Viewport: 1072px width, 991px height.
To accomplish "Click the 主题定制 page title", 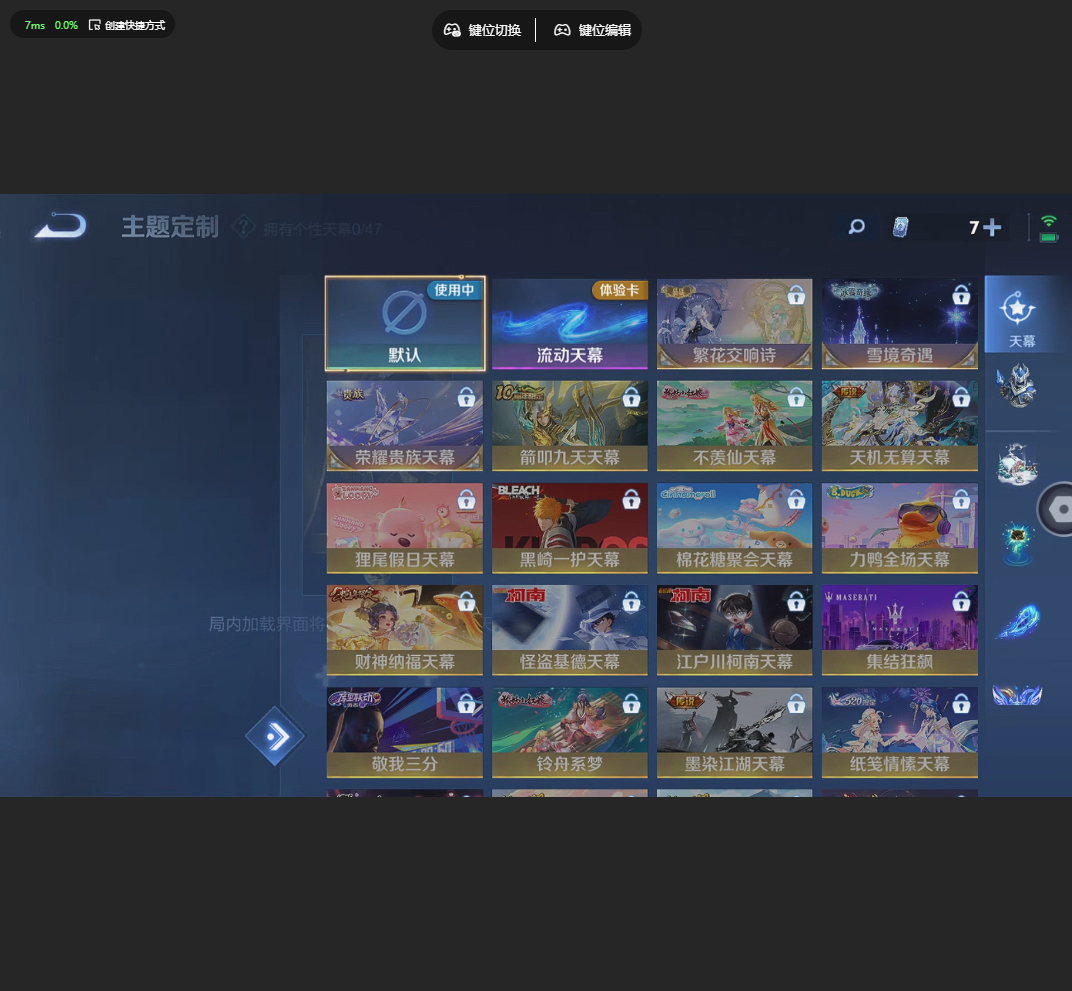I will pyautogui.click(x=170, y=226).
